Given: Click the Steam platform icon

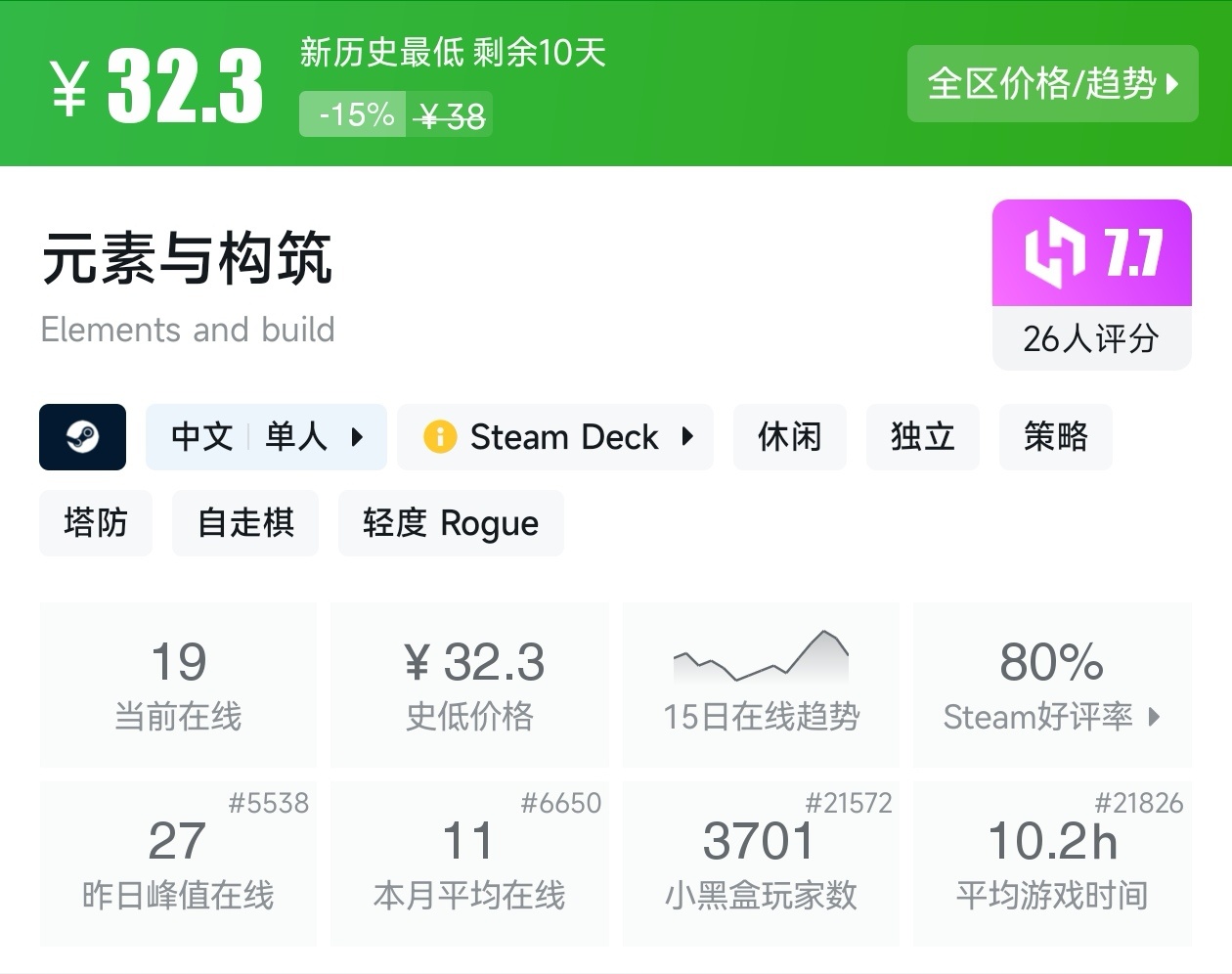Looking at the screenshot, I should point(82,436).
